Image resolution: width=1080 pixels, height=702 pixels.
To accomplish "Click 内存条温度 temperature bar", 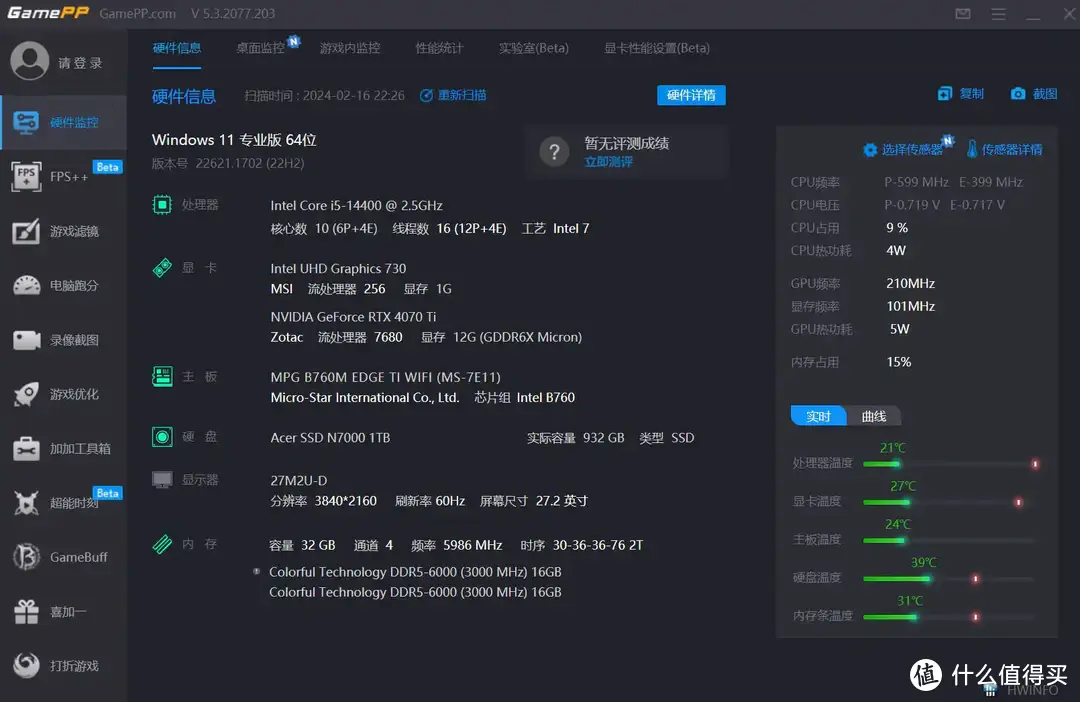I will tap(951, 617).
